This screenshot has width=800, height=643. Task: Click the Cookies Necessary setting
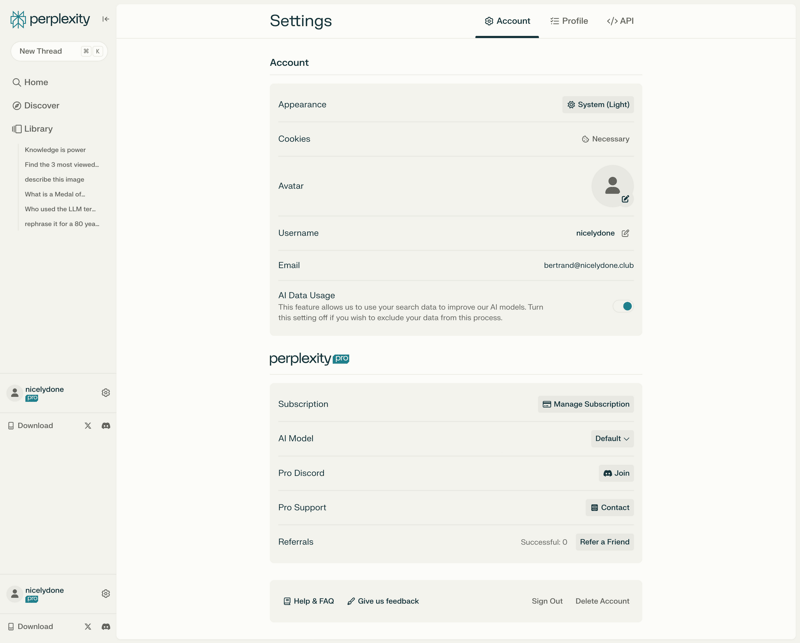(x=607, y=138)
